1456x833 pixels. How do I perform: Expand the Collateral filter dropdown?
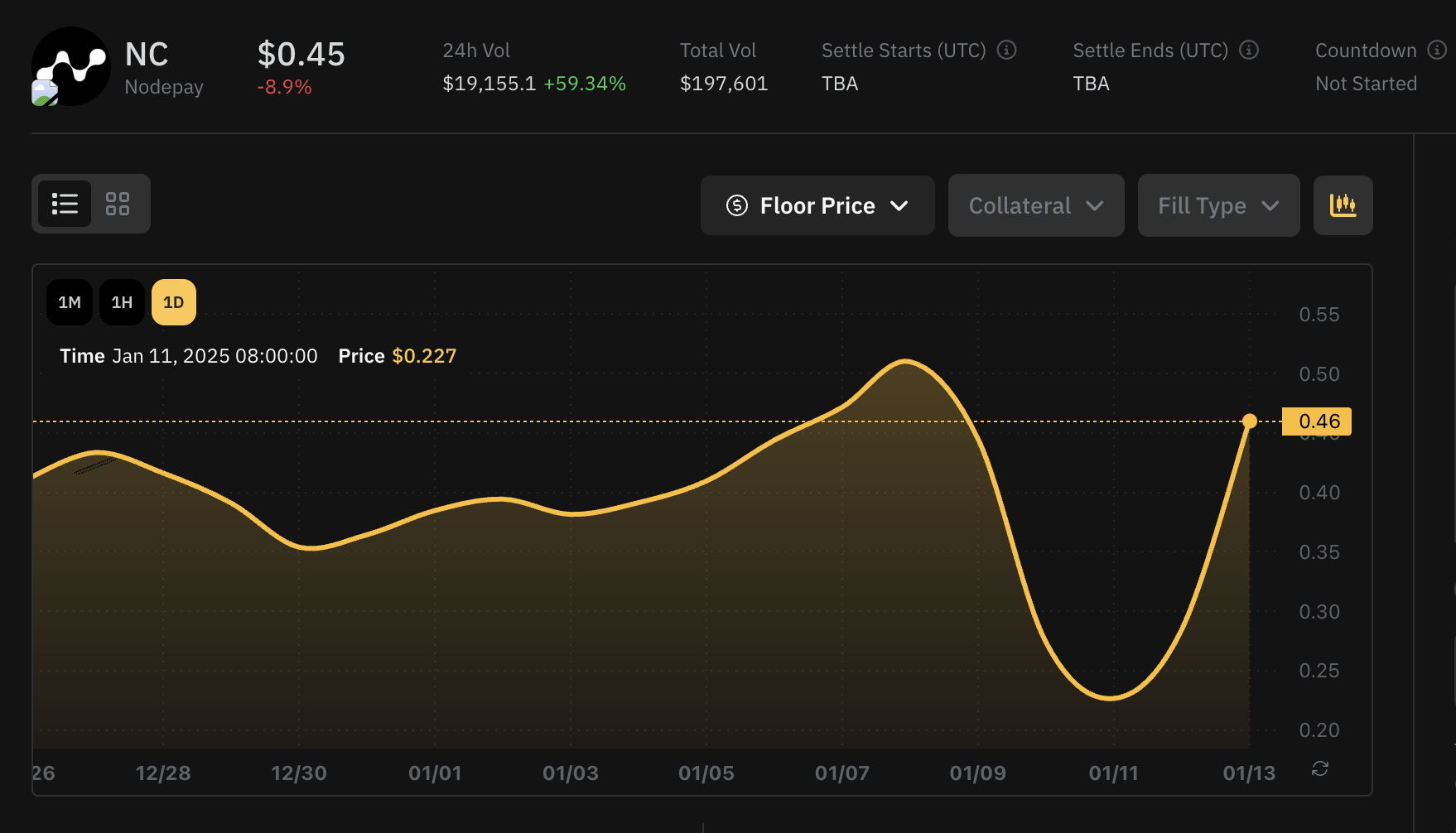[1035, 205]
